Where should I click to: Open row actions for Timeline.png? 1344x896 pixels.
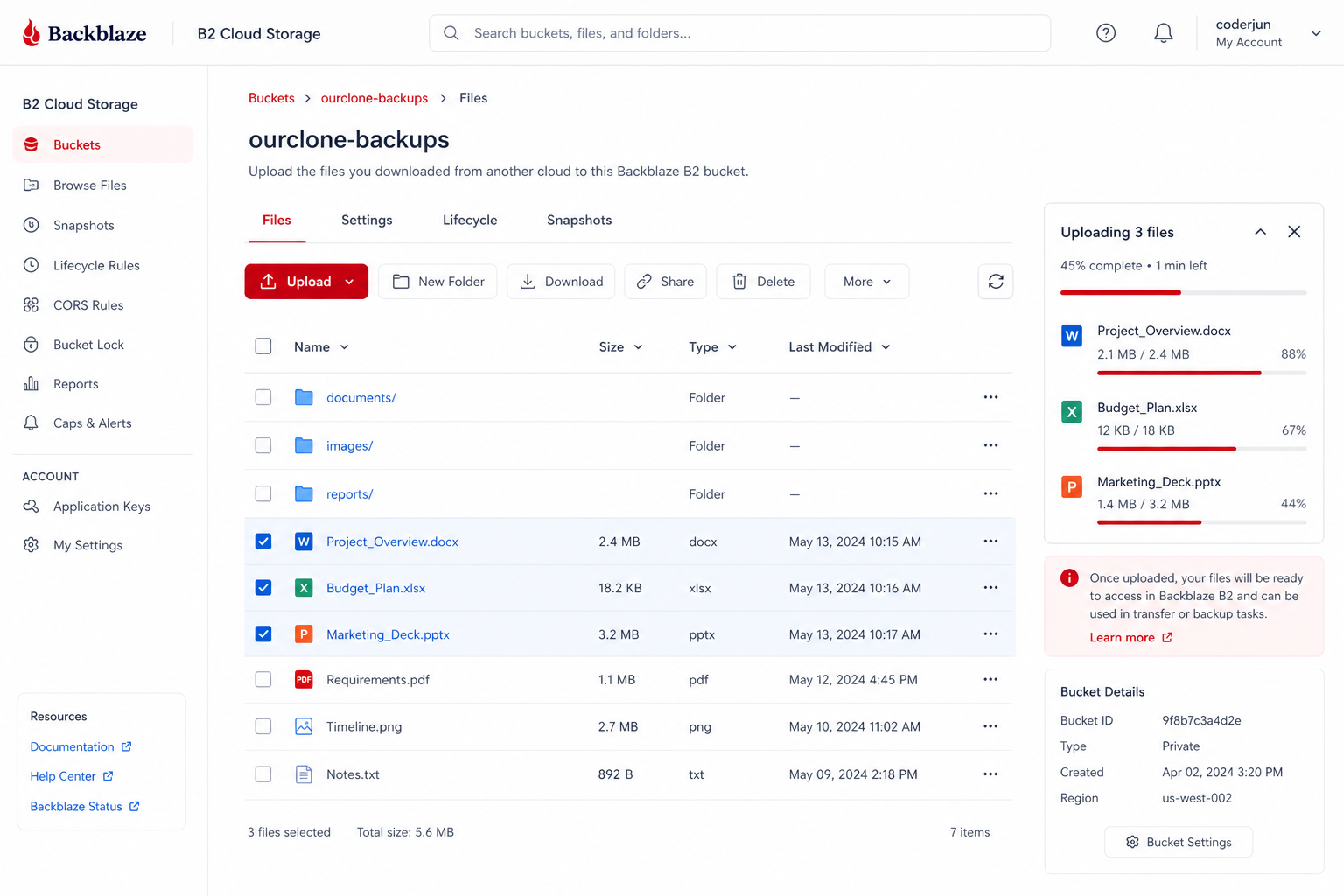pyautogui.click(x=990, y=726)
